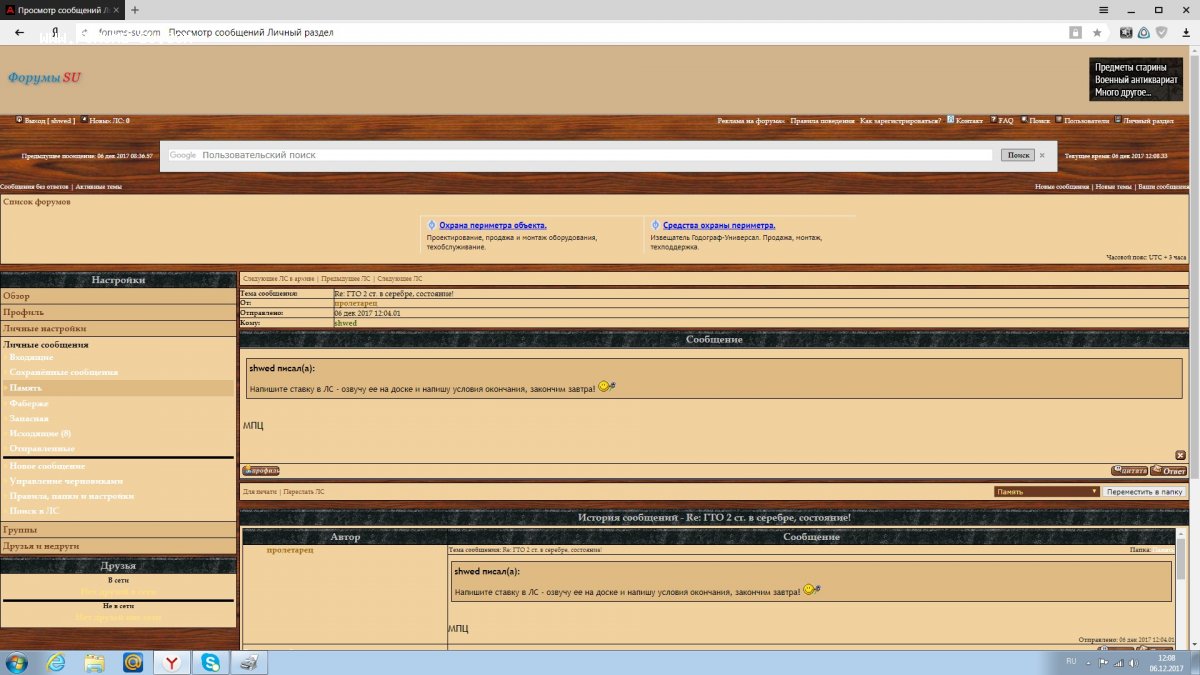Open the Входящие inbox folder
Screen dimensions: 1200x675
(x=32, y=357)
